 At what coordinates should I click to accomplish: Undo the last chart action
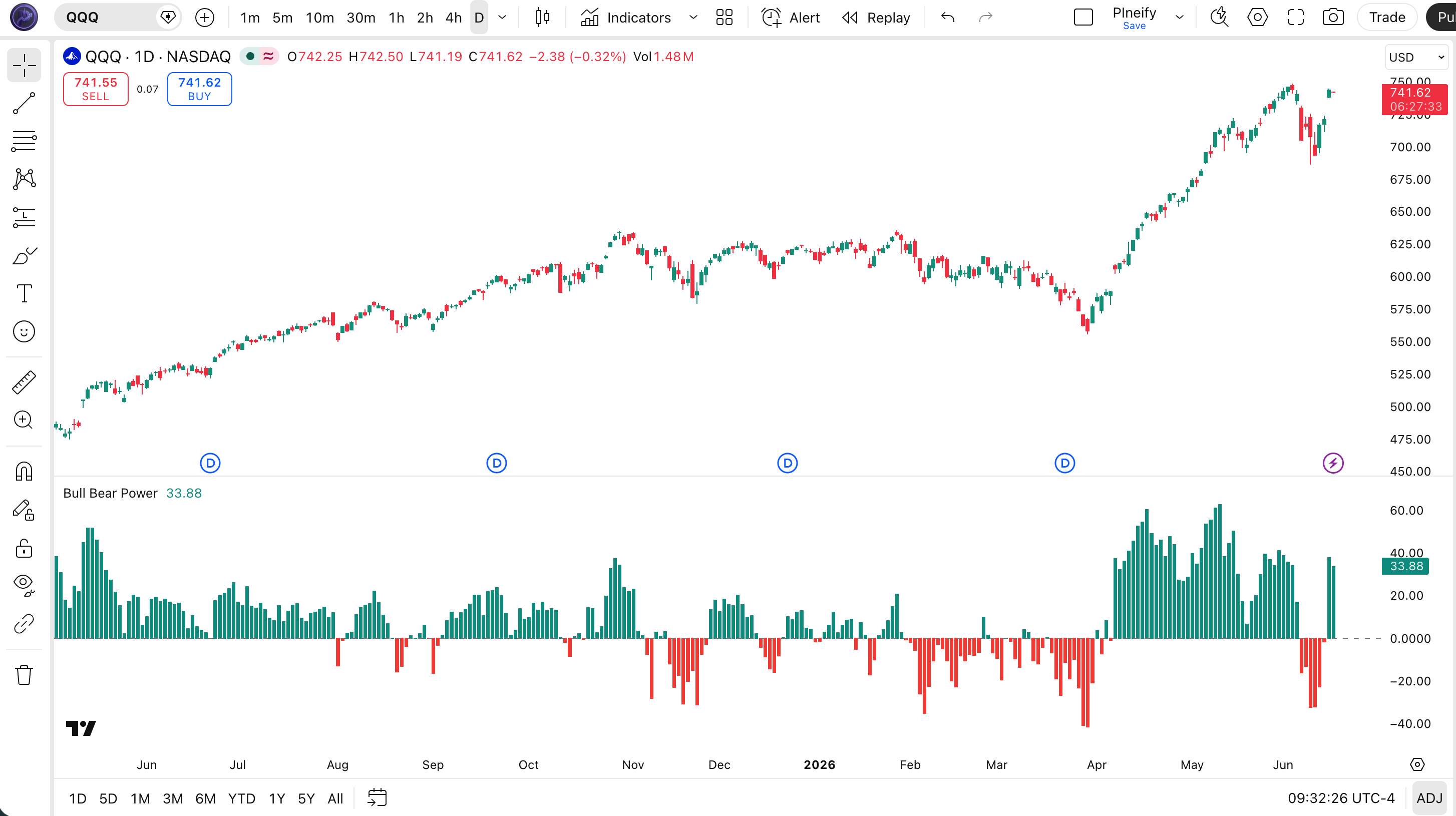pos(948,18)
